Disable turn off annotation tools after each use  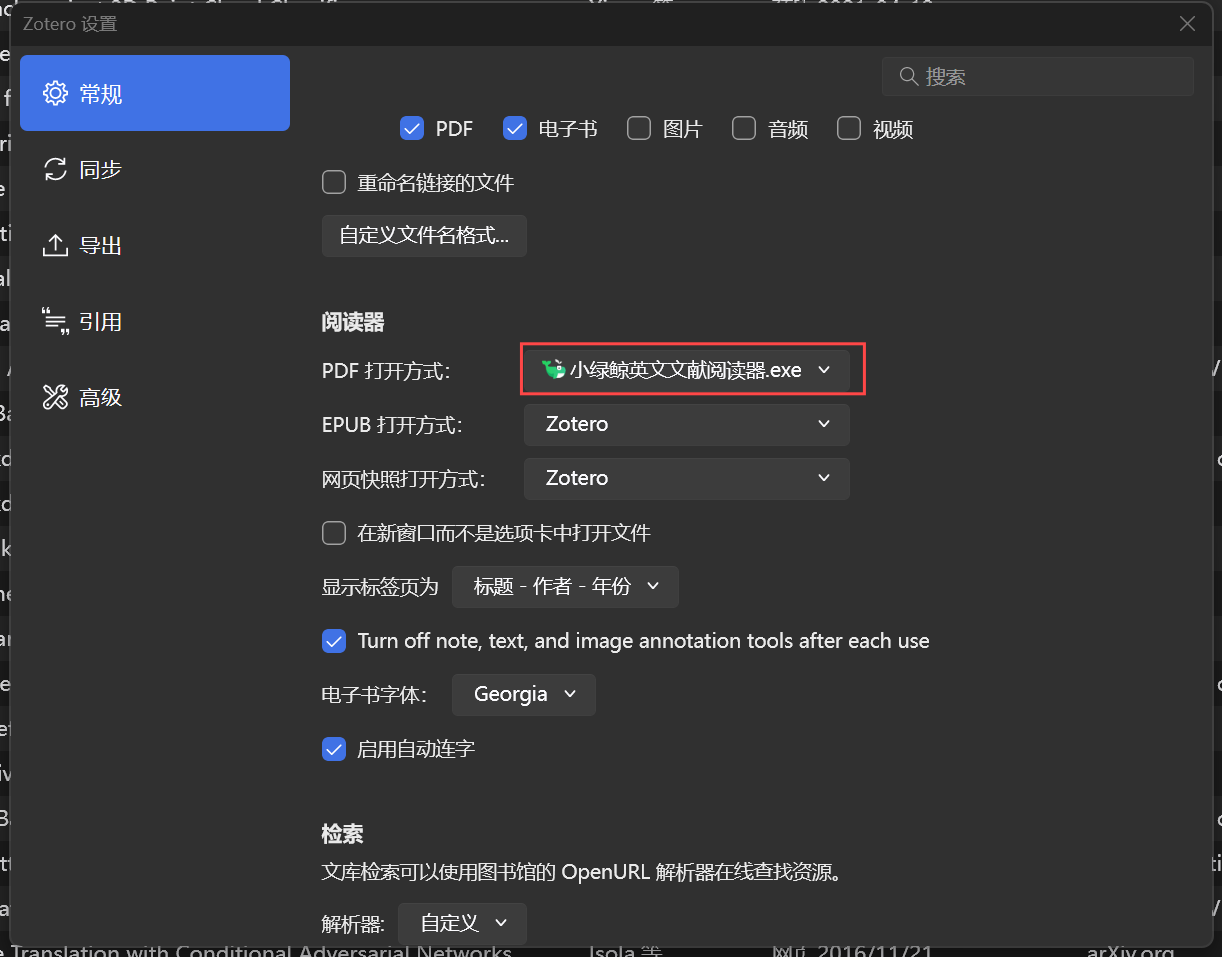(334, 641)
